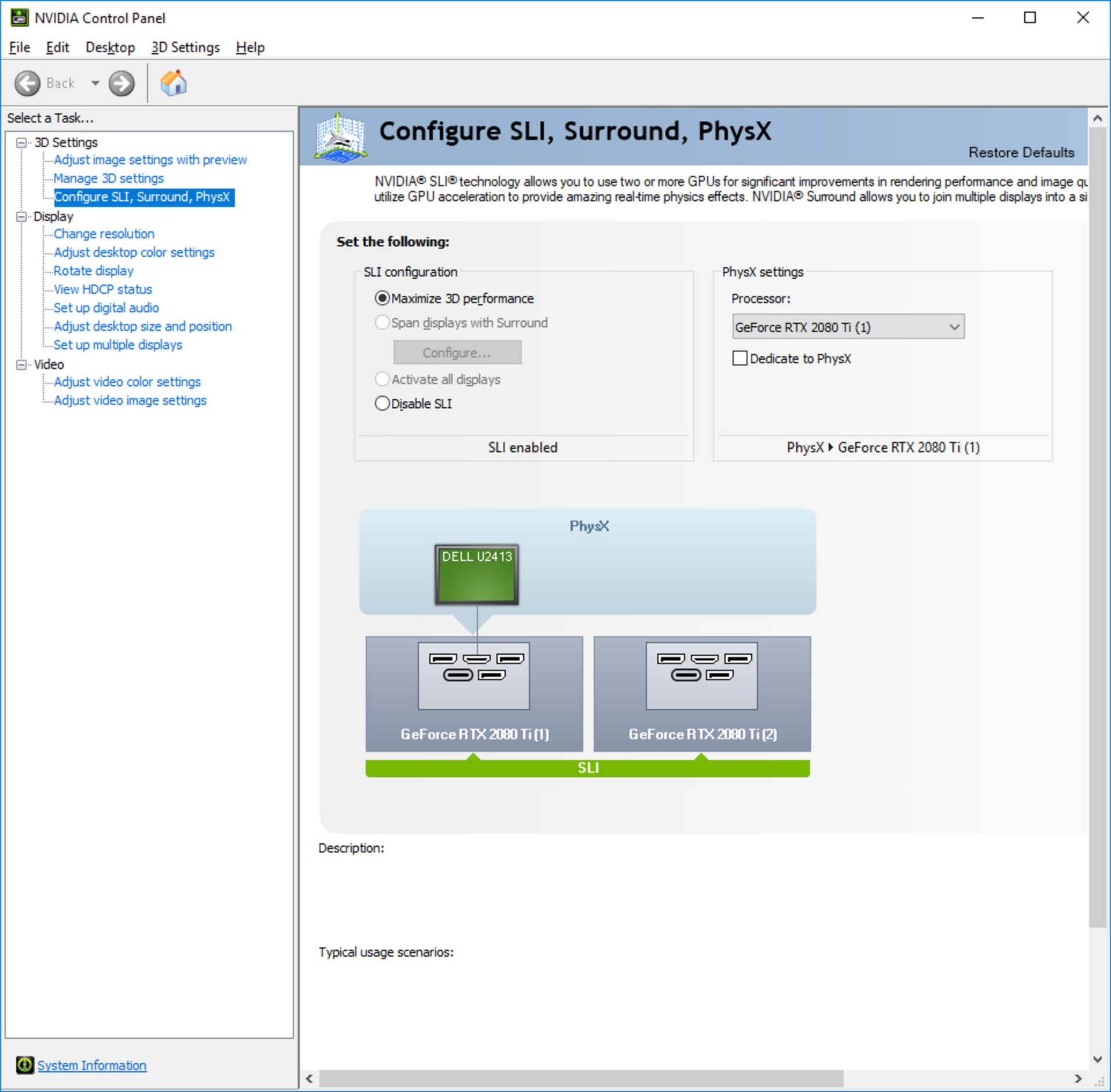Open the 3D Settings menu
Screen dimensions: 1111x1092
coord(185,47)
